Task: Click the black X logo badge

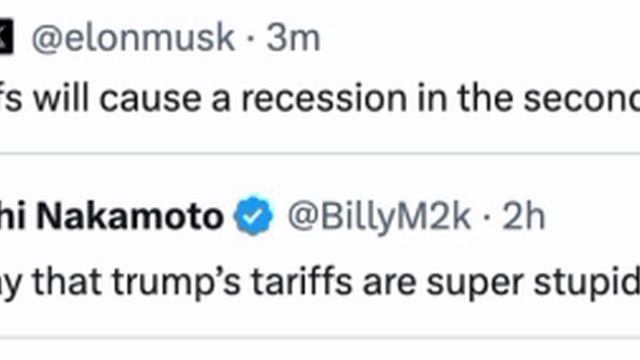Action: (x=6, y=38)
